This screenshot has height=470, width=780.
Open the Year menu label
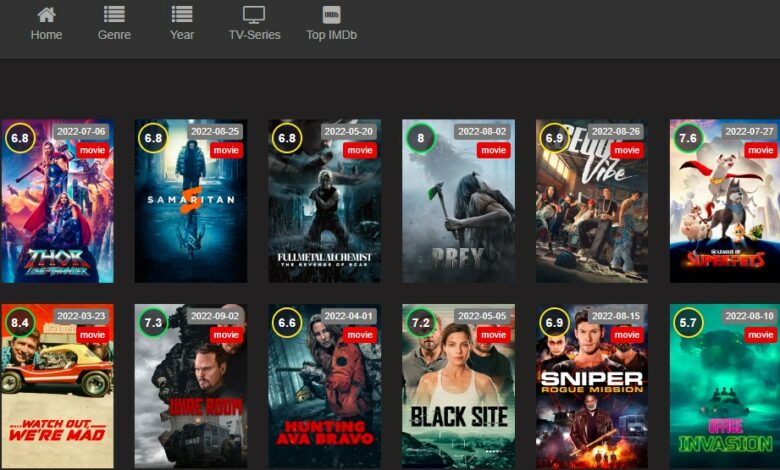[182, 35]
